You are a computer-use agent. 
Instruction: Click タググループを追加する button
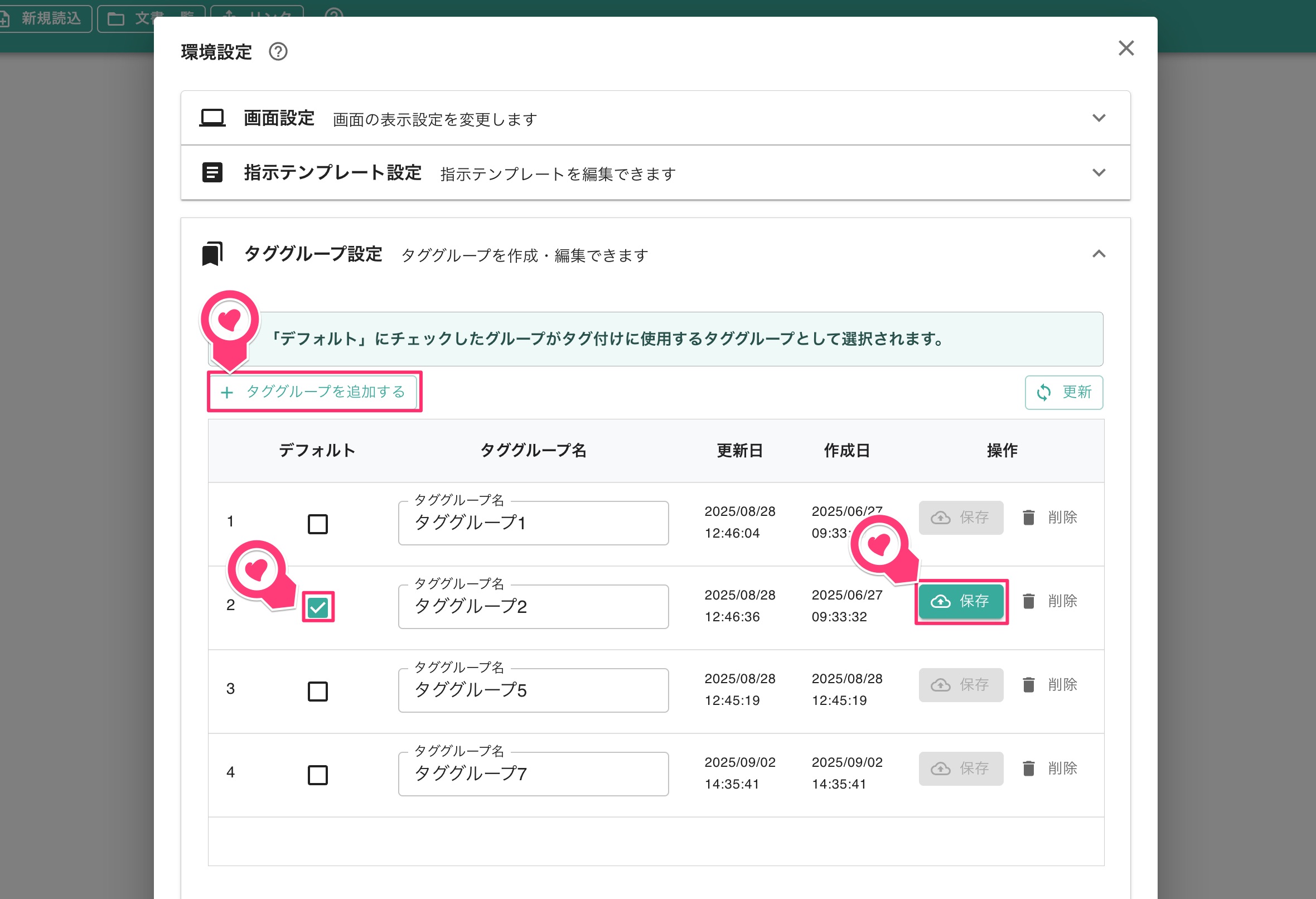point(315,391)
